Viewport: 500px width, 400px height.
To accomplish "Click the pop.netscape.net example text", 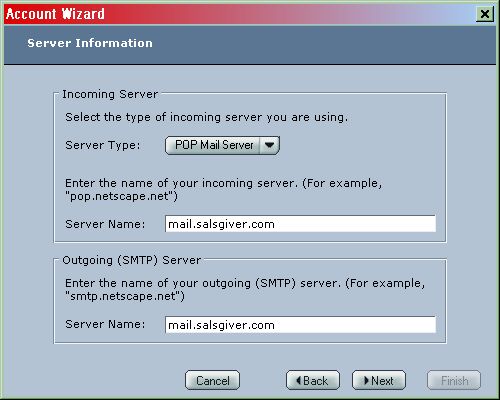I will click(121, 196).
